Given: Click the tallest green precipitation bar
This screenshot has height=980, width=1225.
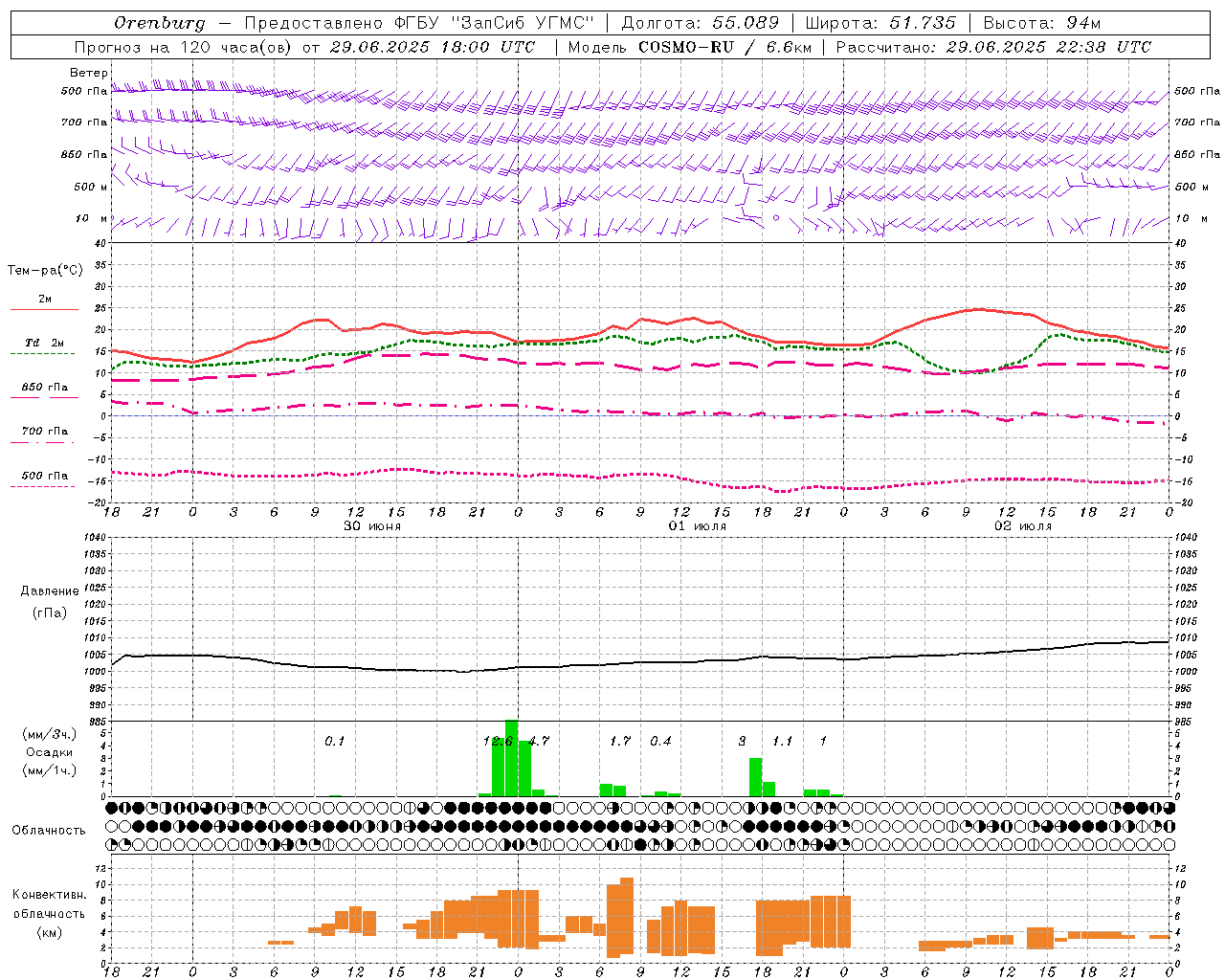Looking at the screenshot, I should point(512,757).
